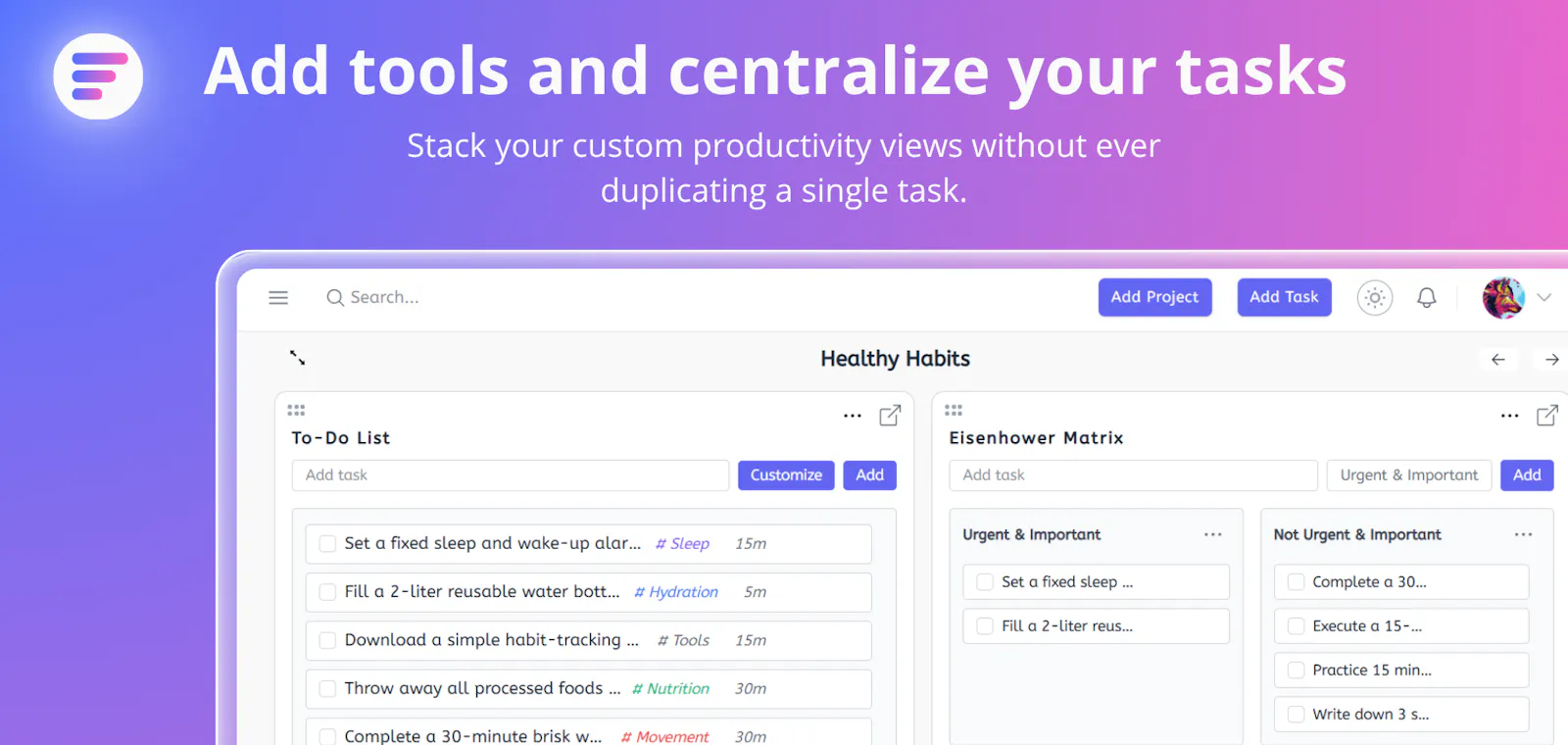Check 'Complete a 30...' matrix task
This screenshot has width=1568, height=745.
(1296, 582)
